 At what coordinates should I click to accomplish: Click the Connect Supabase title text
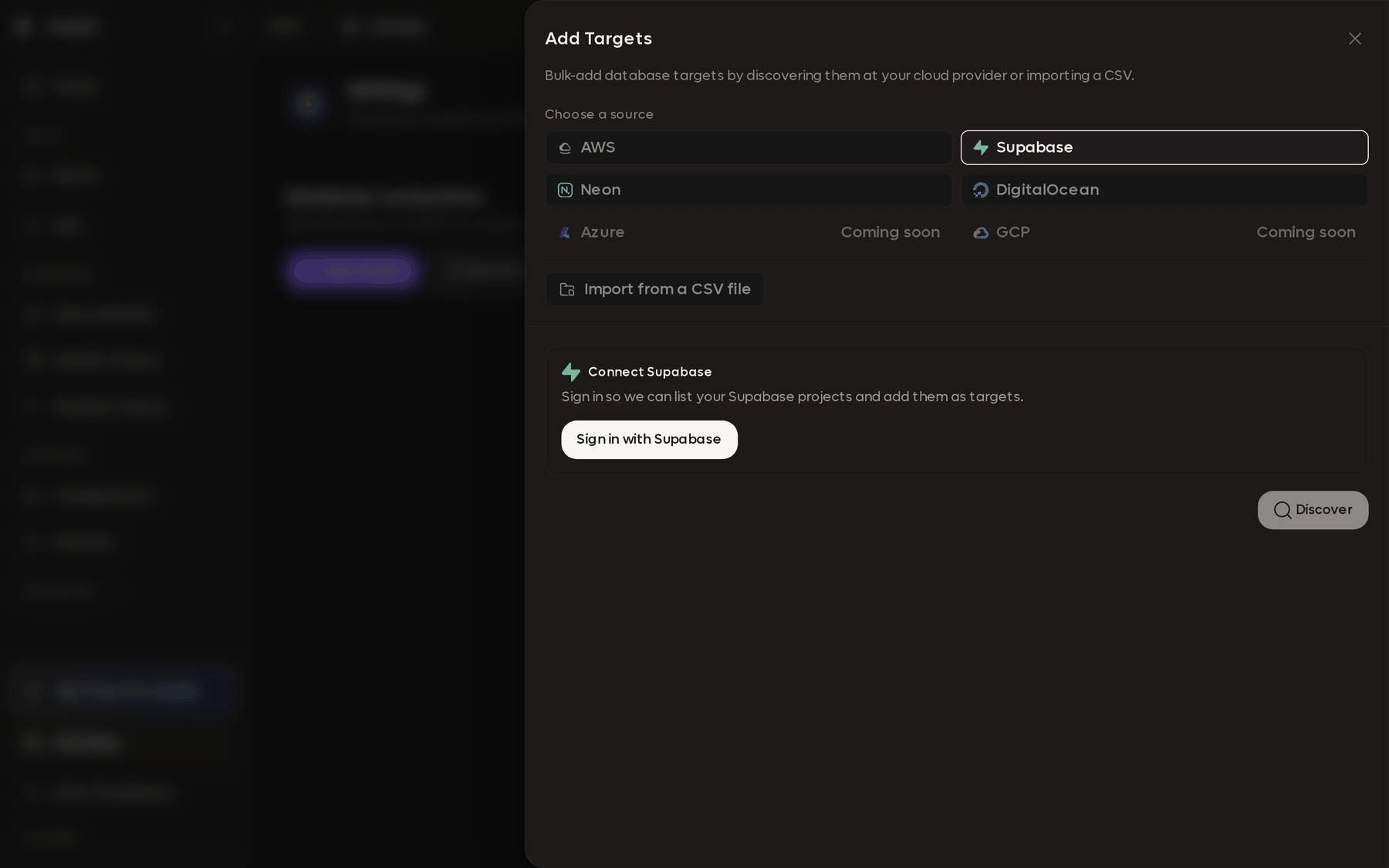[x=650, y=372]
